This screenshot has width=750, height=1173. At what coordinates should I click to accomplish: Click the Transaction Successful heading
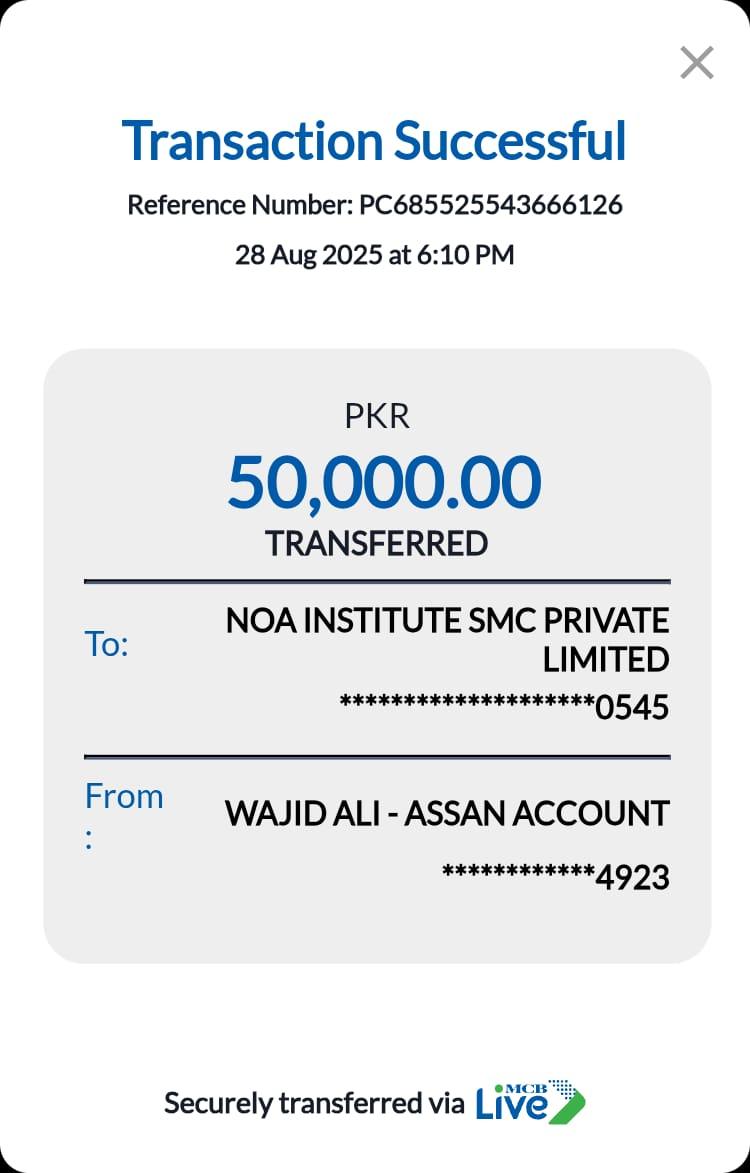point(374,141)
